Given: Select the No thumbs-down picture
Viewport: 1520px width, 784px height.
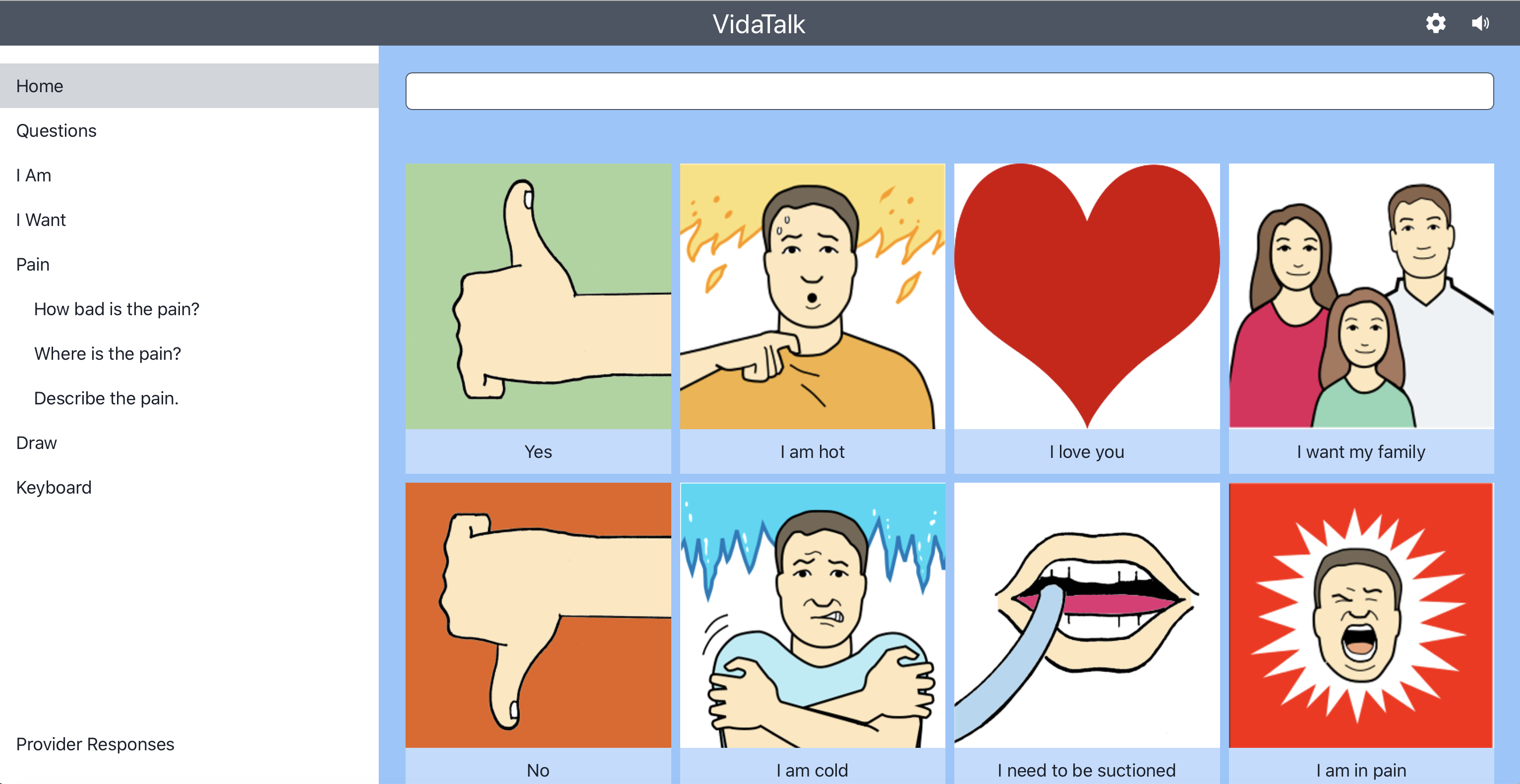Looking at the screenshot, I should (538, 616).
